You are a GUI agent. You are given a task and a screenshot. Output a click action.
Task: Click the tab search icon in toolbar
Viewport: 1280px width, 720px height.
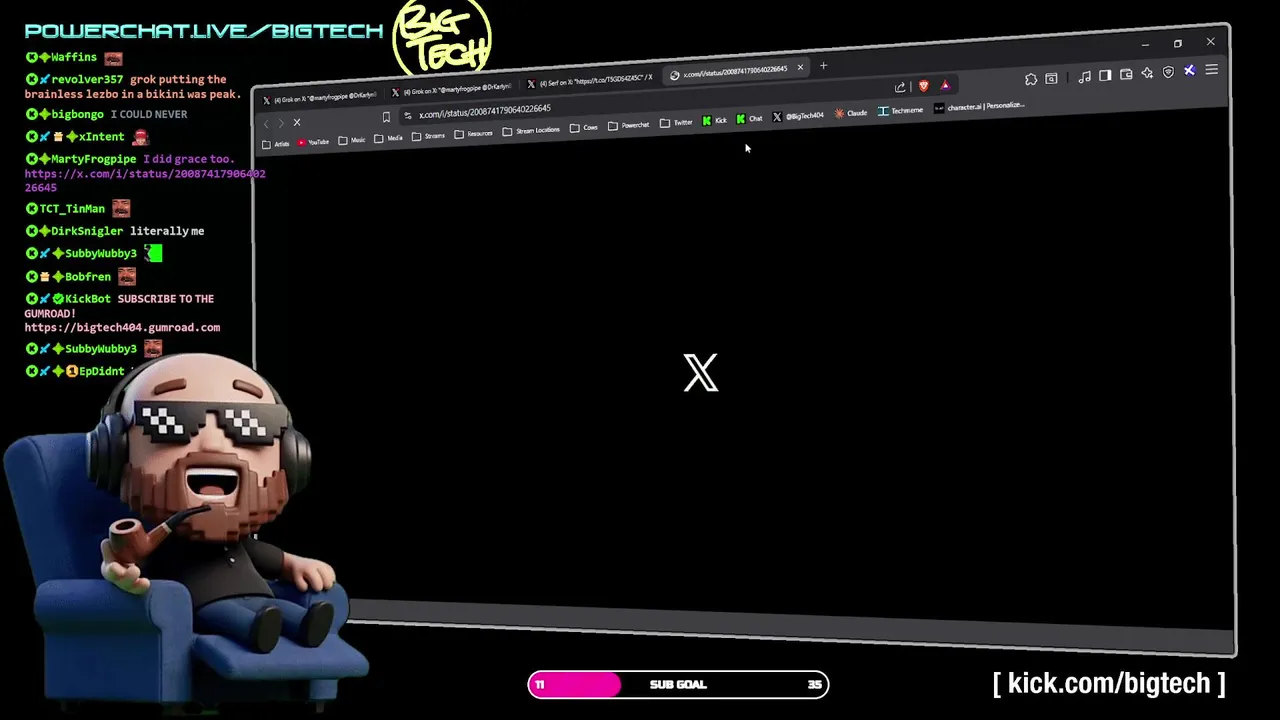point(1051,78)
